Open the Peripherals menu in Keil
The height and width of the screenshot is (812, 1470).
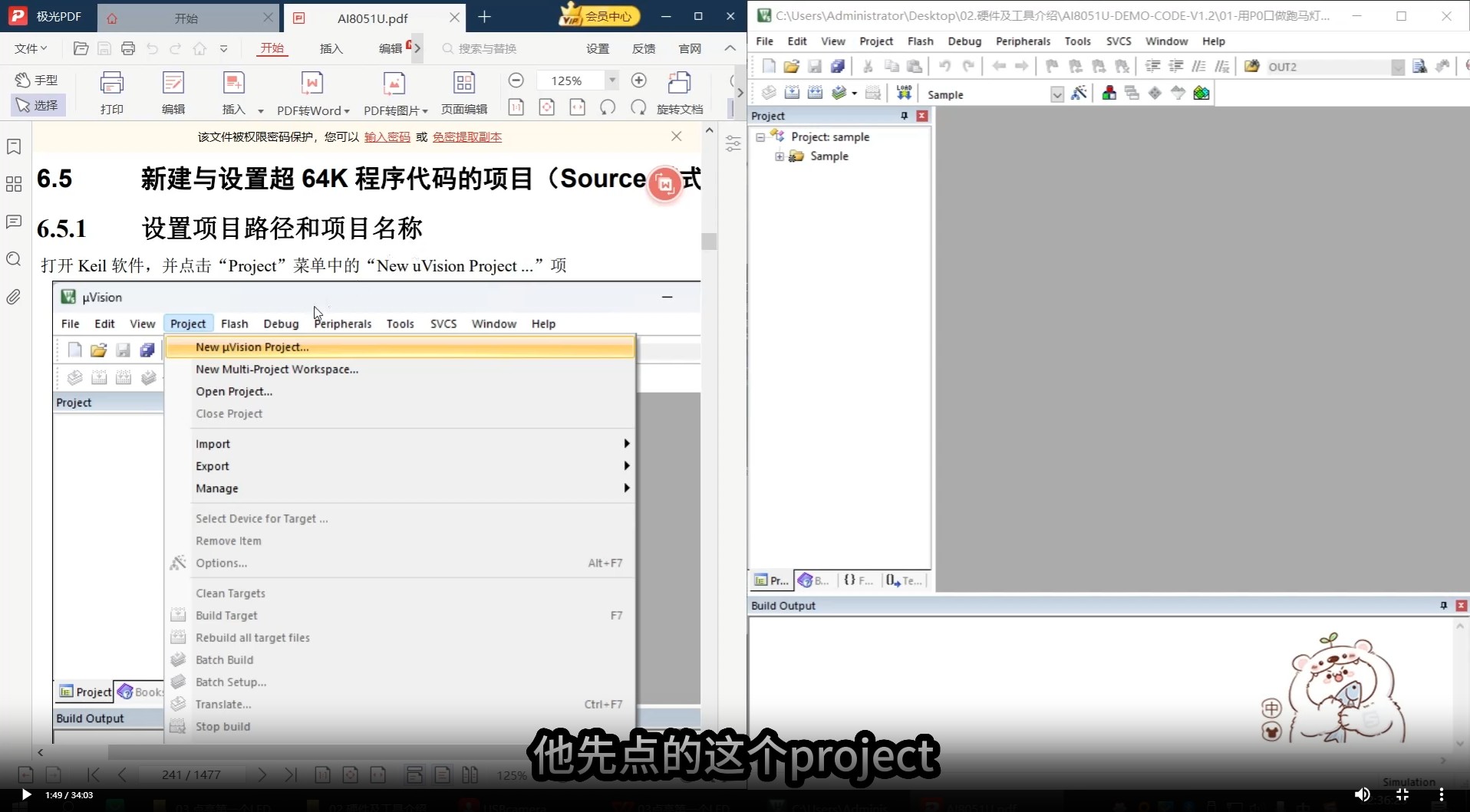1023,41
